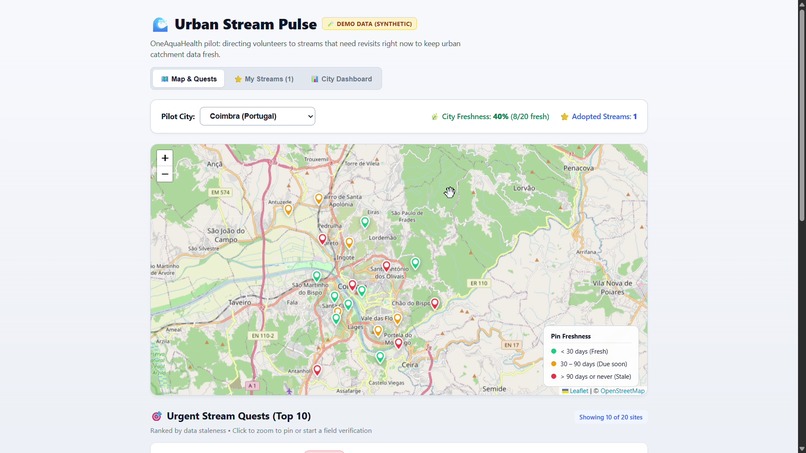
Task: Click the Penacova label on the map
Action: [x=578, y=168]
